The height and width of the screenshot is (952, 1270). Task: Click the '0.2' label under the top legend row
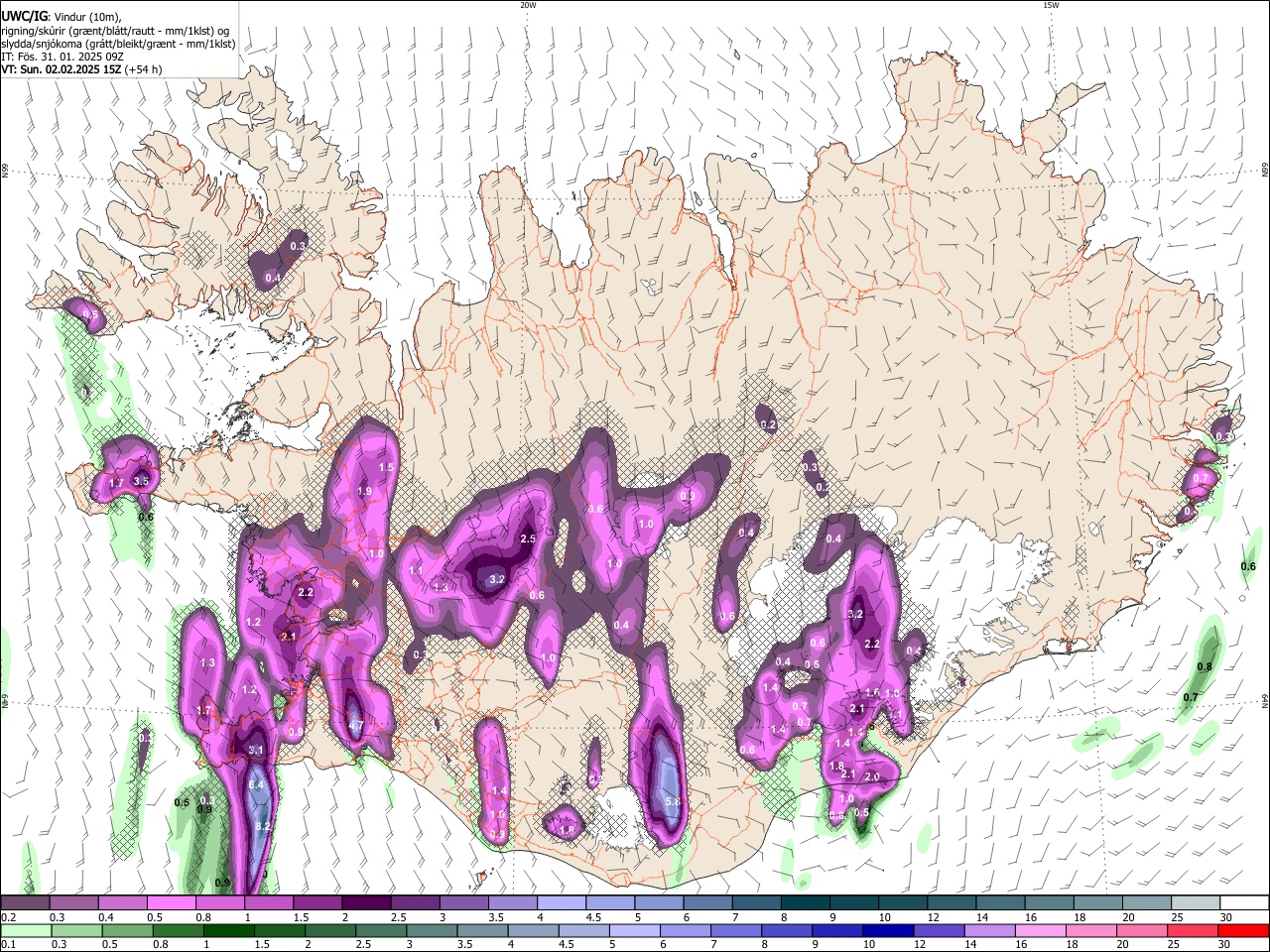[7, 917]
